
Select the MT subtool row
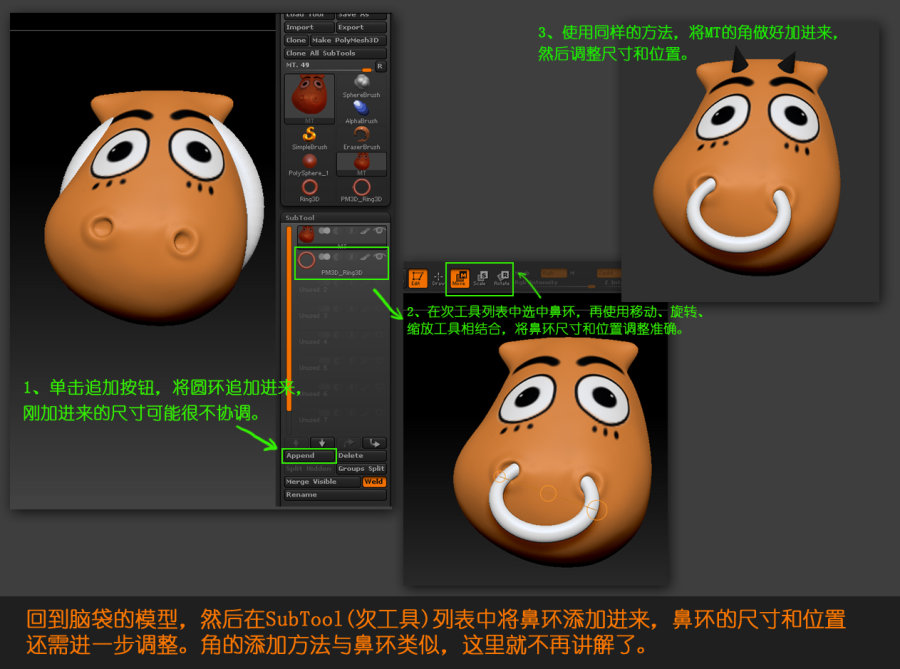pyautogui.click(x=342, y=235)
